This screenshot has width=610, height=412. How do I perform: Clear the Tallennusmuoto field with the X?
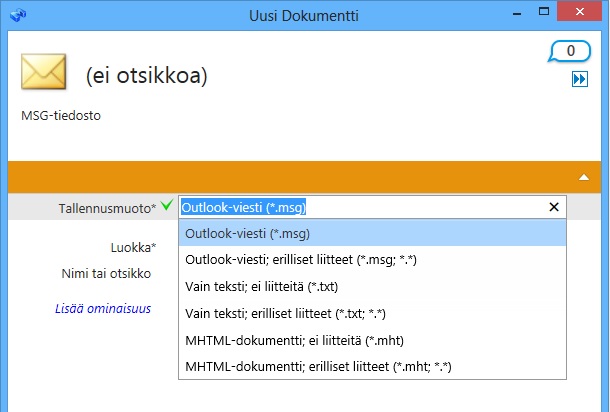click(x=554, y=207)
